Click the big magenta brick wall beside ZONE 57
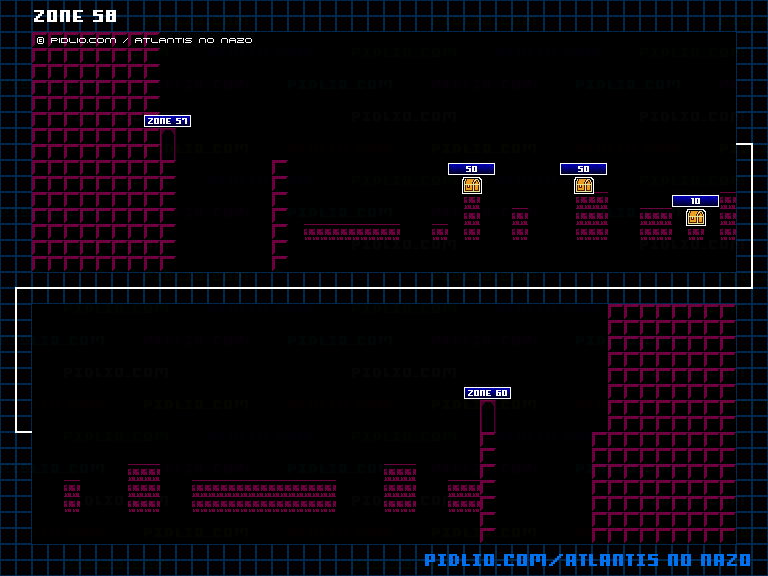This screenshot has width=768, height=576. (95, 160)
